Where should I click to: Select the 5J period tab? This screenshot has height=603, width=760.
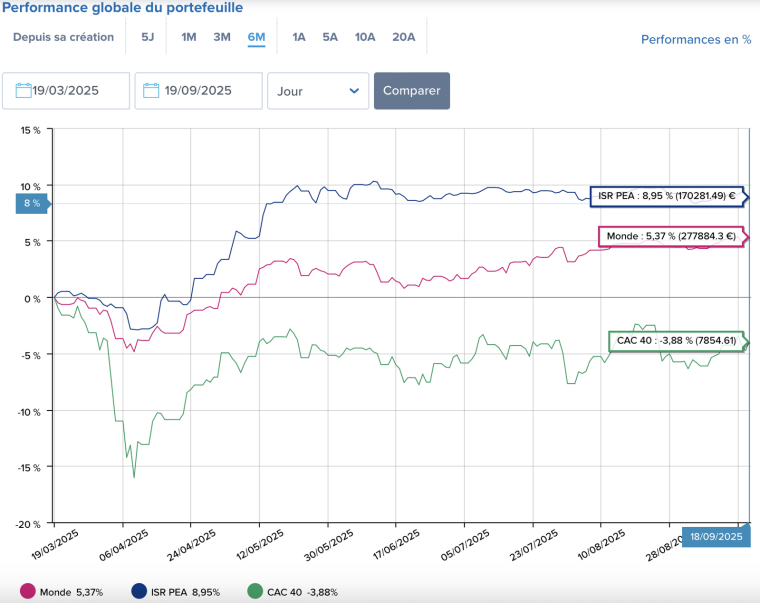click(148, 38)
